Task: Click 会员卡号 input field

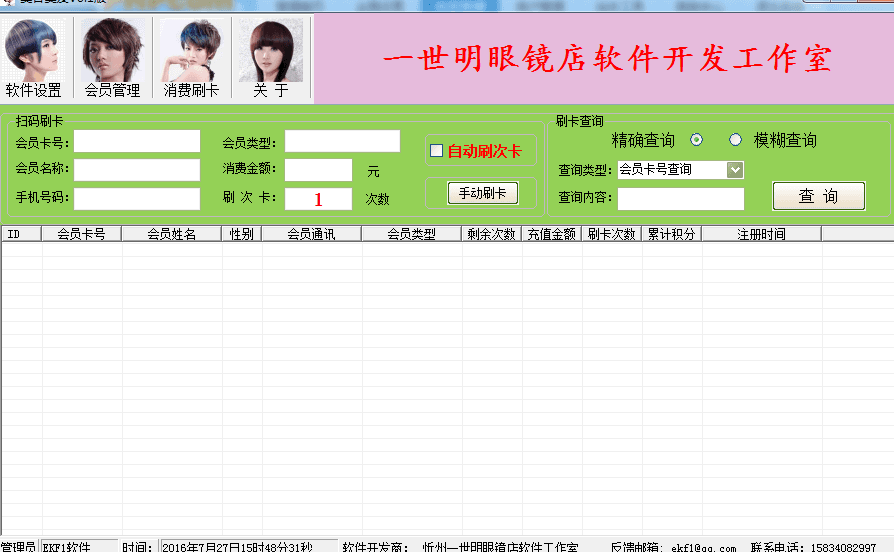Action: (x=136, y=141)
